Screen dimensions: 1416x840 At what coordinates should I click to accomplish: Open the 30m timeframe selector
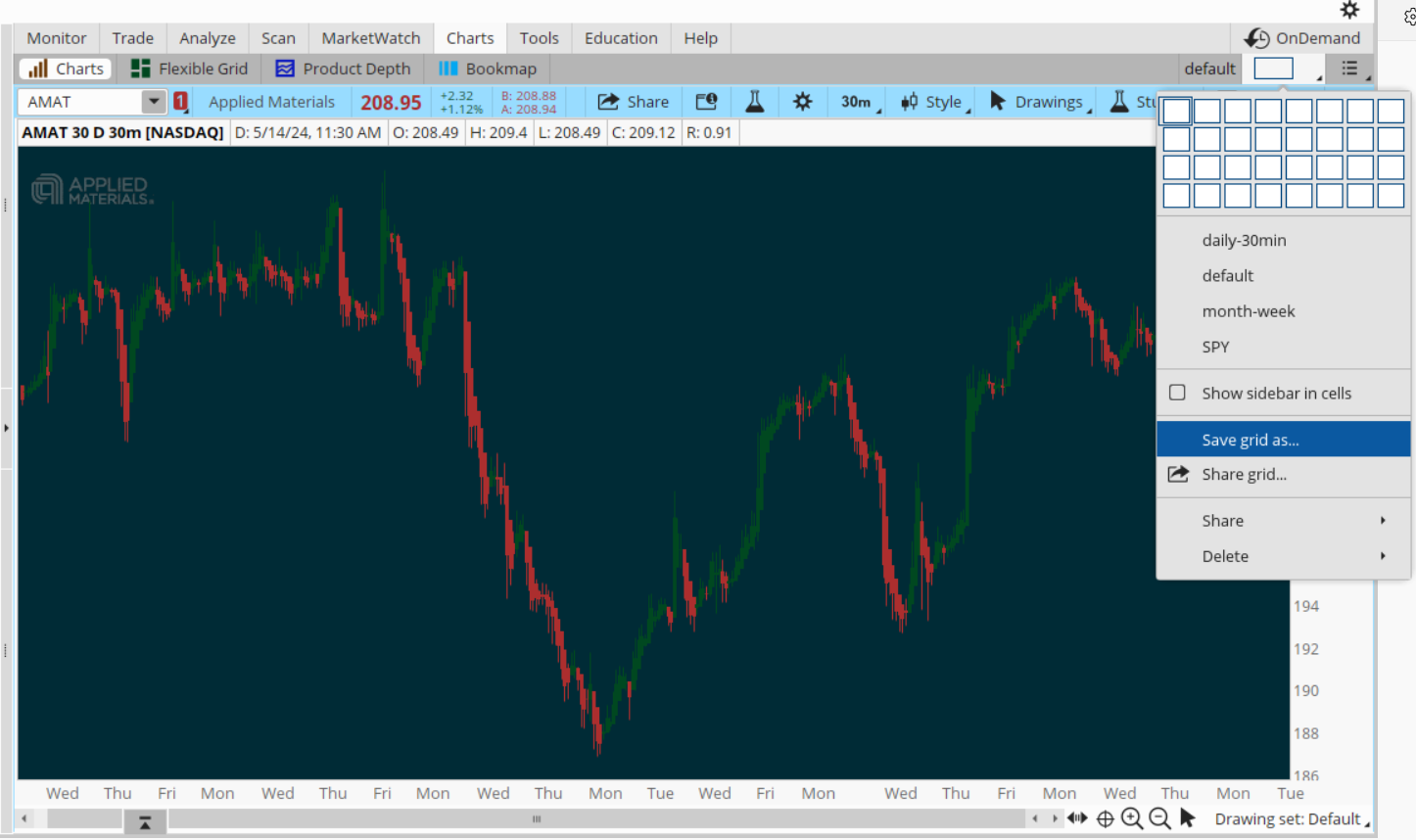coord(859,102)
